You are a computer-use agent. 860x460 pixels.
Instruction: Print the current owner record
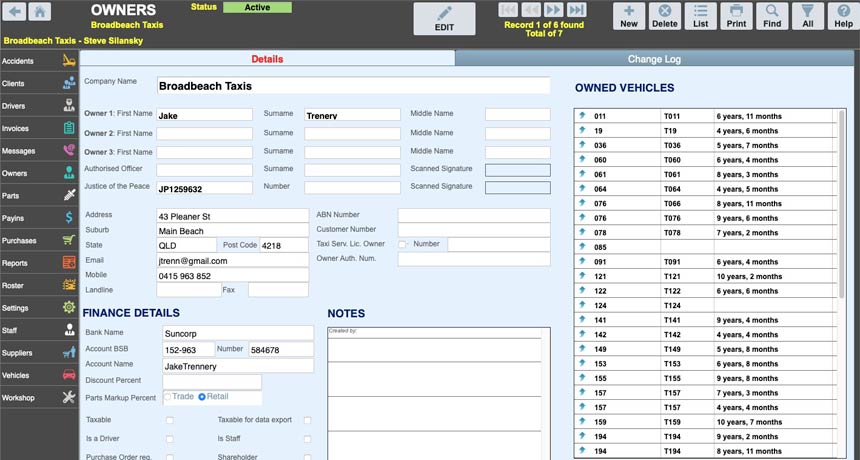click(736, 16)
